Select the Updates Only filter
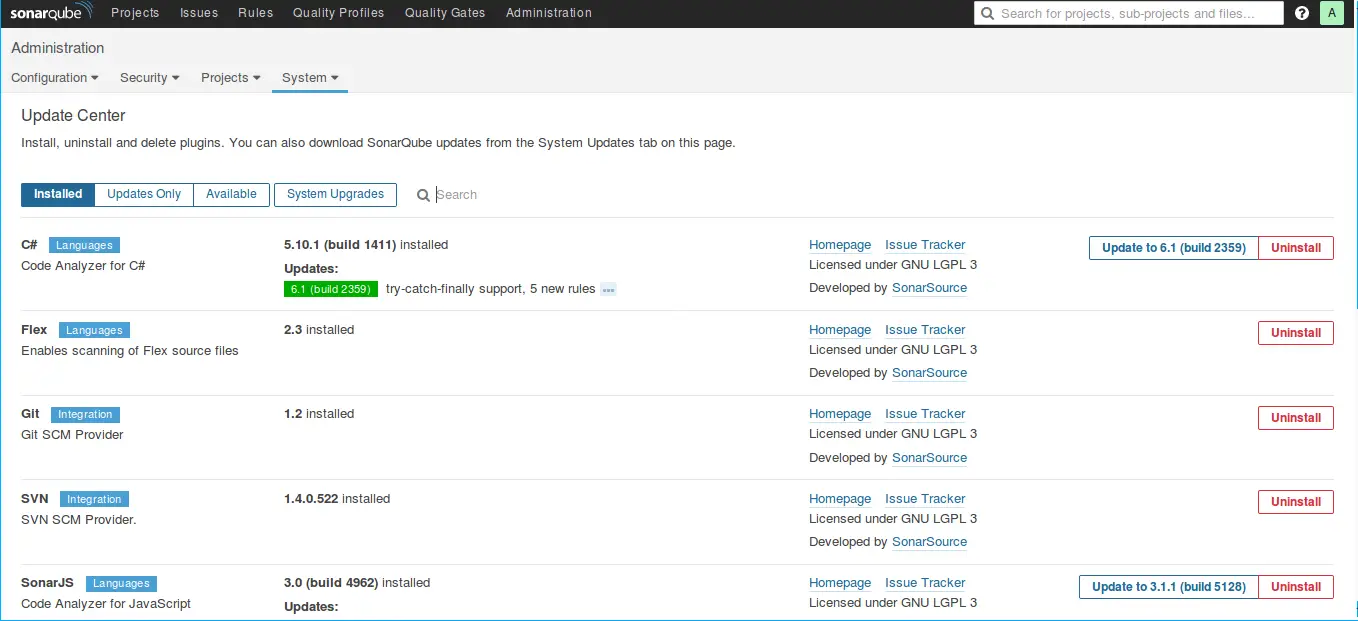 [144, 194]
